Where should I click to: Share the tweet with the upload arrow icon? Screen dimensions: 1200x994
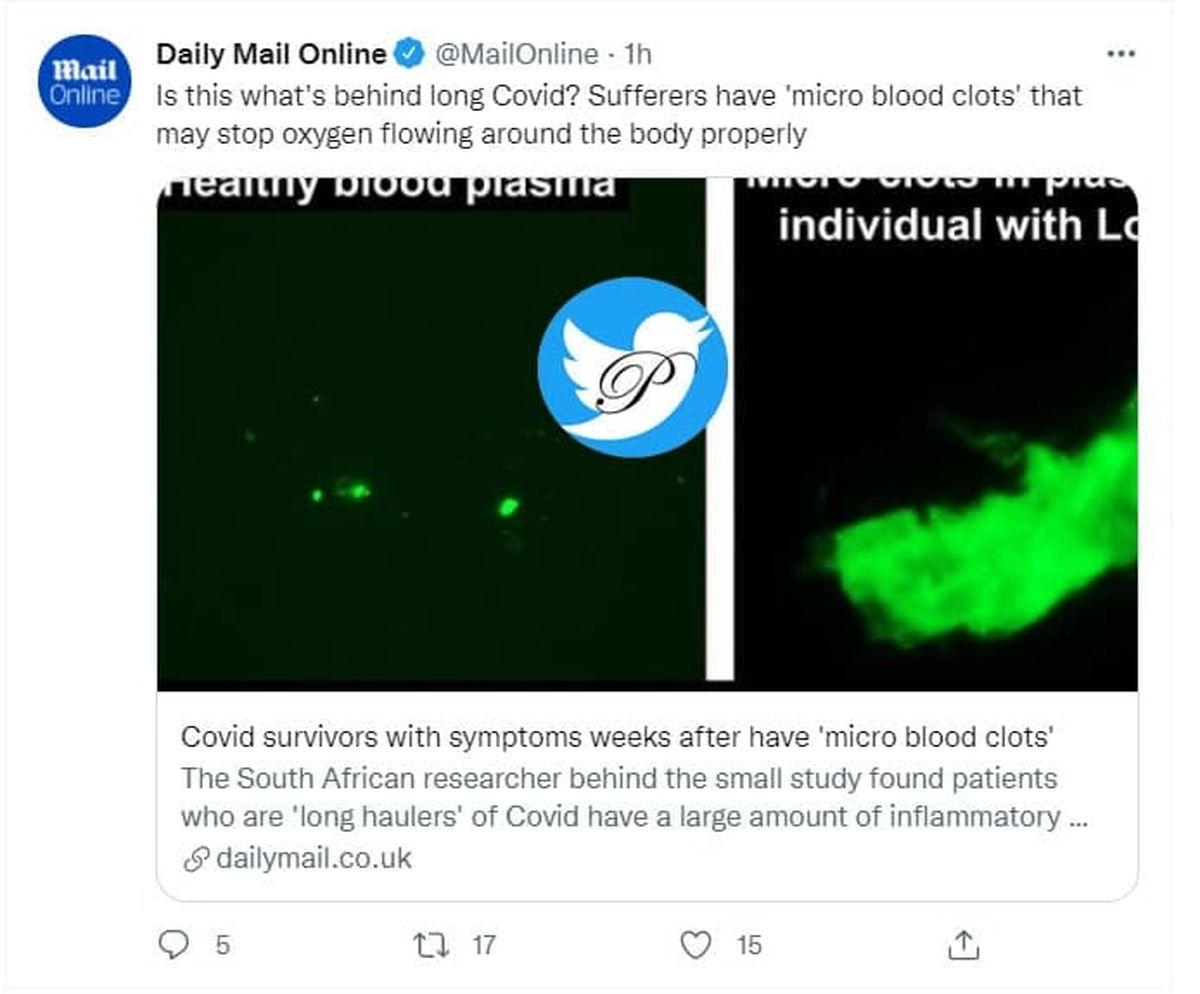[962, 944]
